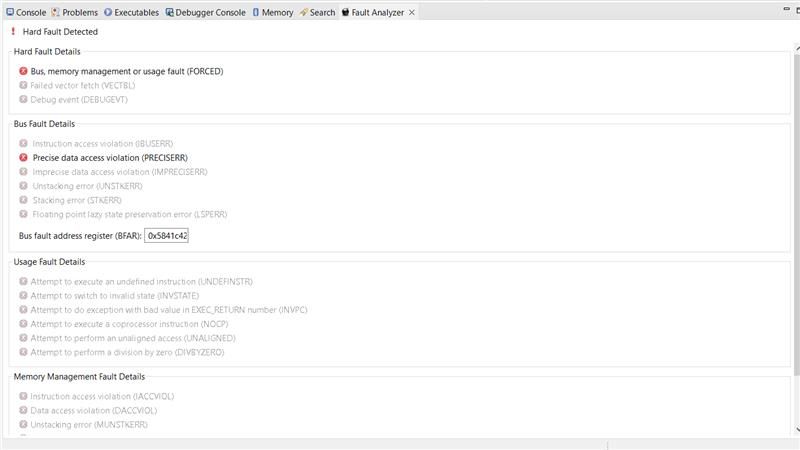Click 'Hard Fault Detected' text
The image size is (800, 450).
tap(60, 32)
